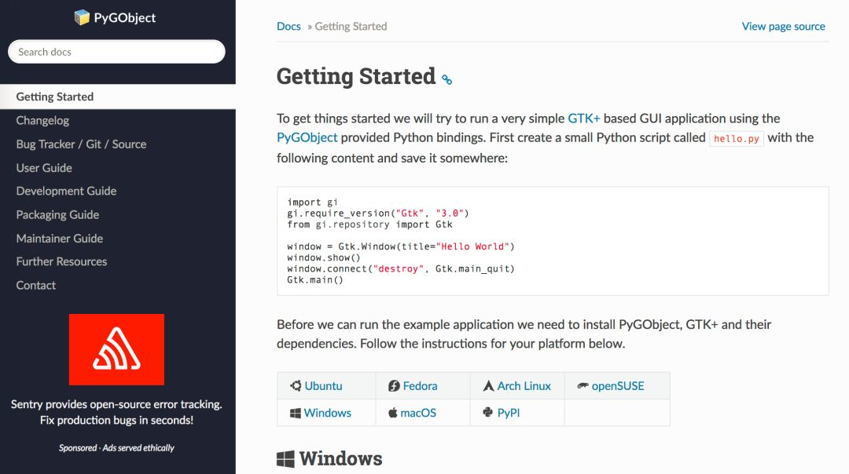Viewport: 849px width, 474px height.
Task: Click the PyGObject cube logo icon
Action: pos(82,17)
